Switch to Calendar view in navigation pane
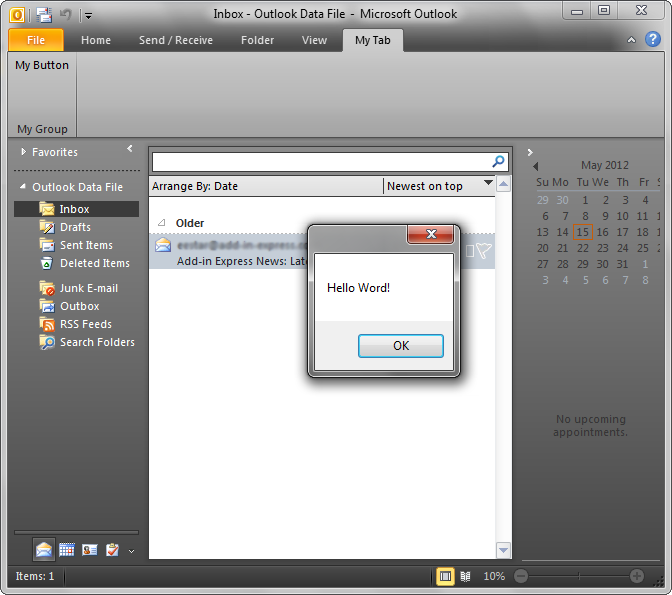Viewport: 672px width, 595px height. [67, 550]
